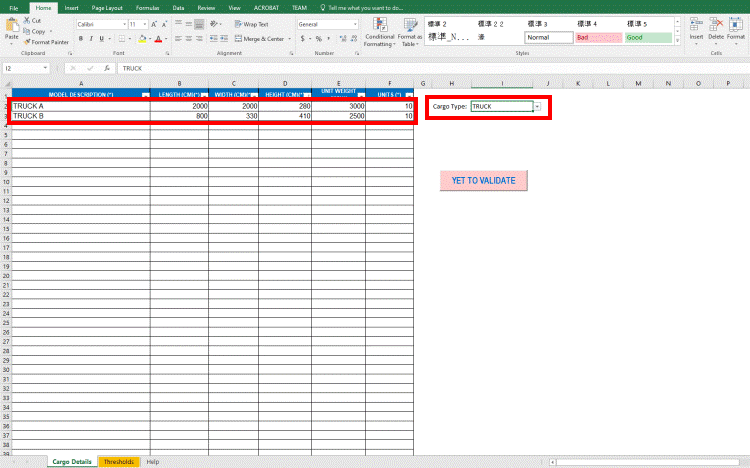The width and height of the screenshot is (750, 468).
Task: Expand the font name Calibri dropdown
Action: click(x=122, y=24)
